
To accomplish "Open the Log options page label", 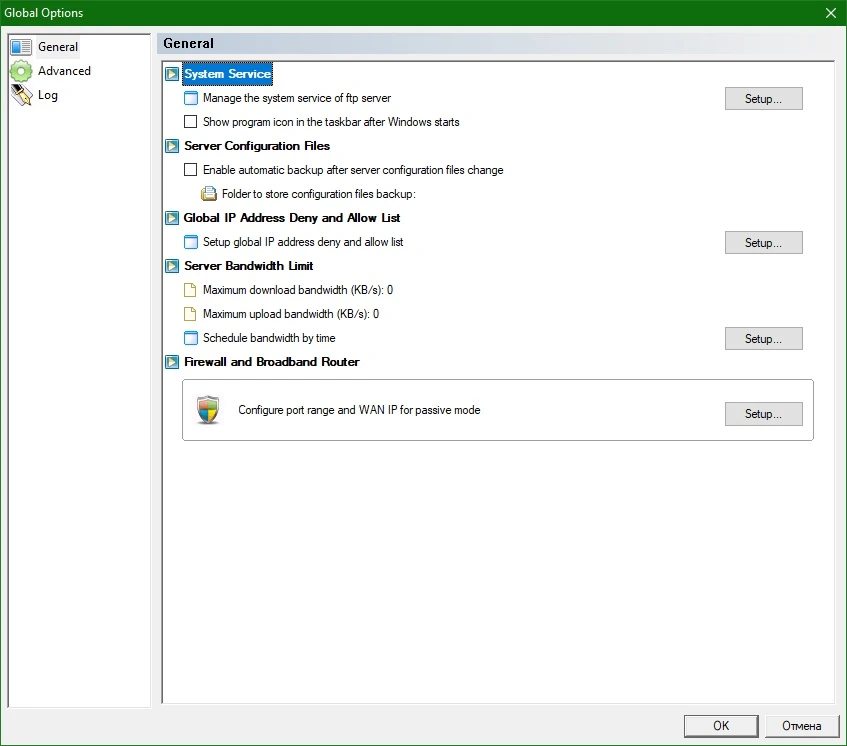I will (48, 95).
